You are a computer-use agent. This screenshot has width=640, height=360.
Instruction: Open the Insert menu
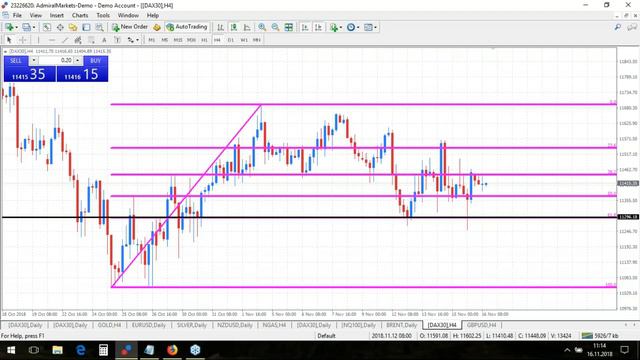click(x=57, y=15)
